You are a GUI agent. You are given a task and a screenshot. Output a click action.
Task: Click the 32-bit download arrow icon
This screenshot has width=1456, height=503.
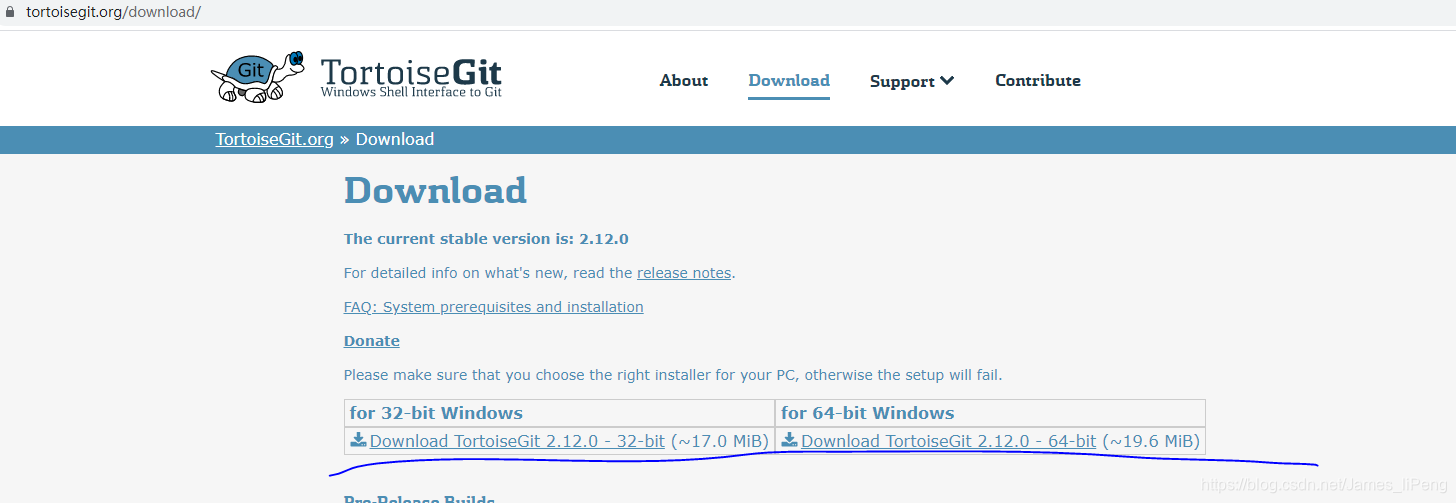coord(358,440)
